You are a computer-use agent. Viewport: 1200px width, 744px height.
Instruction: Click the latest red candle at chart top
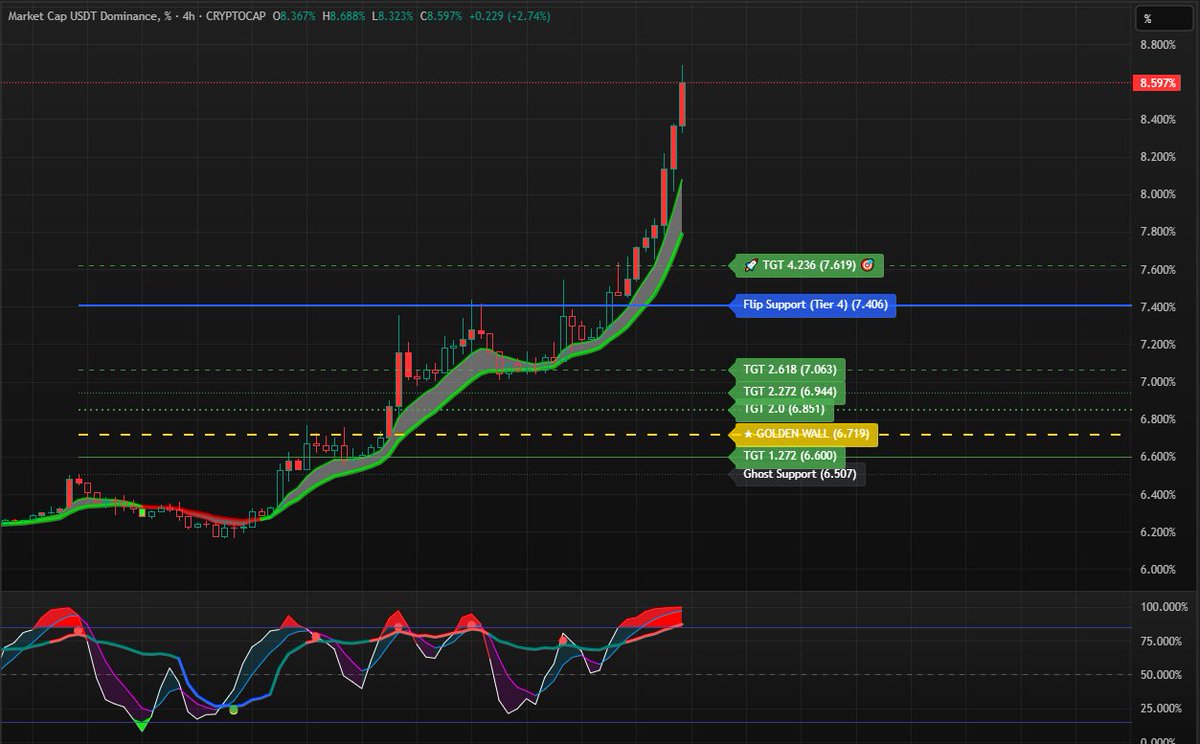pyautogui.click(x=682, y=104)
